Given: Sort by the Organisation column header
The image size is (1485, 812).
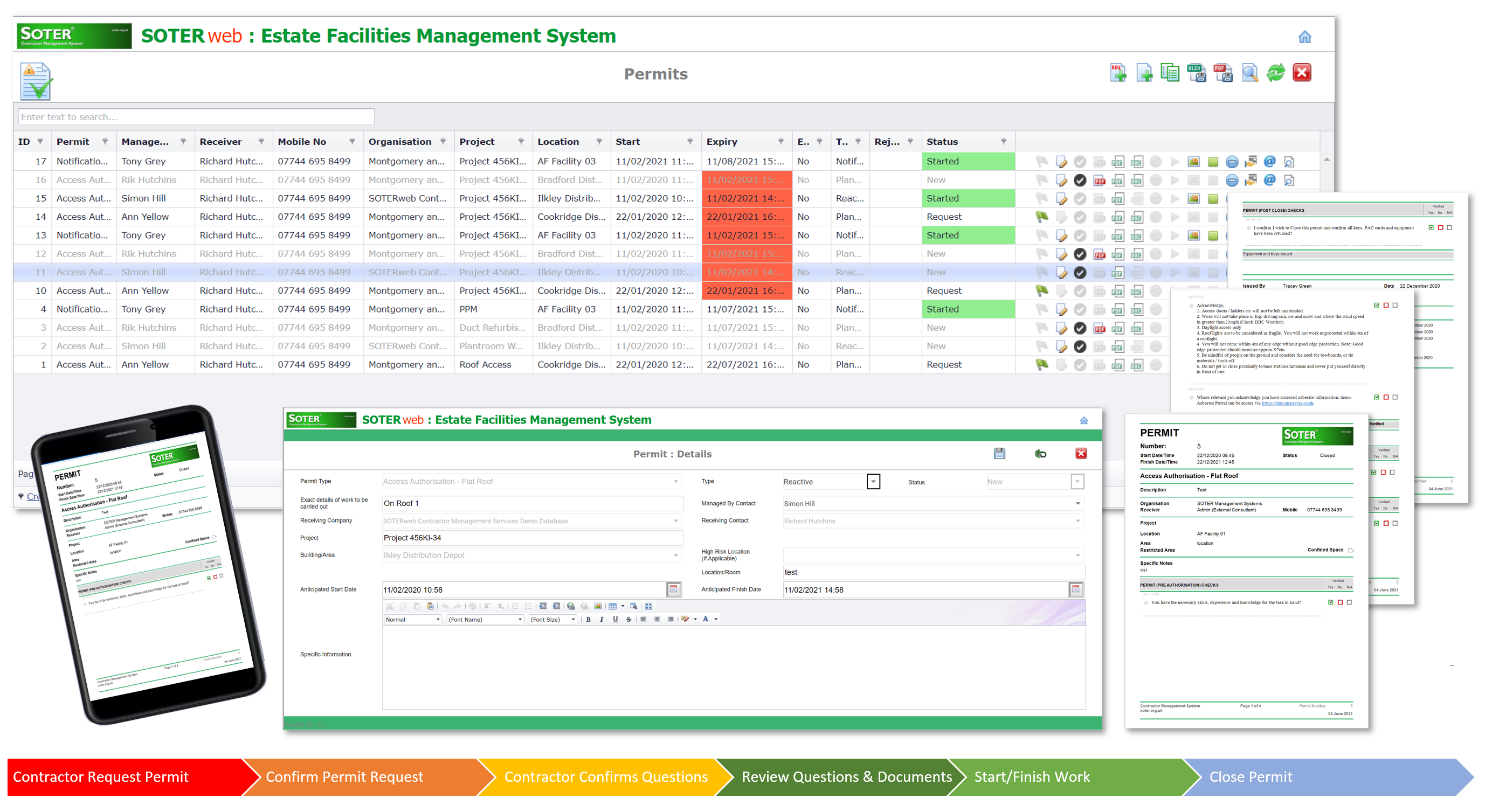Looking at the screenshot, I should pyautogui.click(x=399, y=142).
